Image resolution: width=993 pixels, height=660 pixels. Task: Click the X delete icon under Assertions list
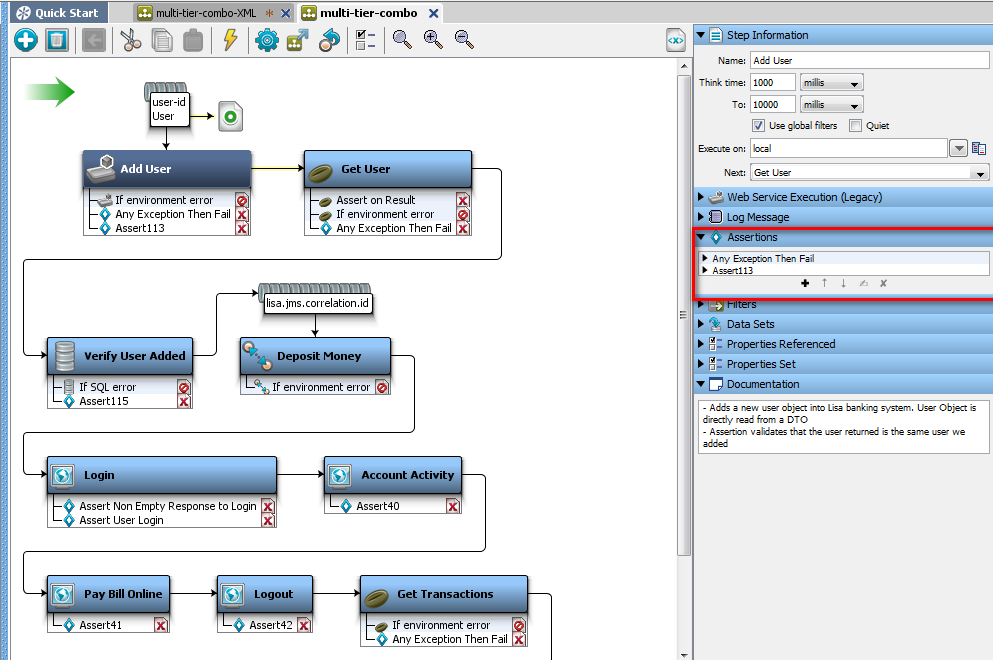(883, 283)
